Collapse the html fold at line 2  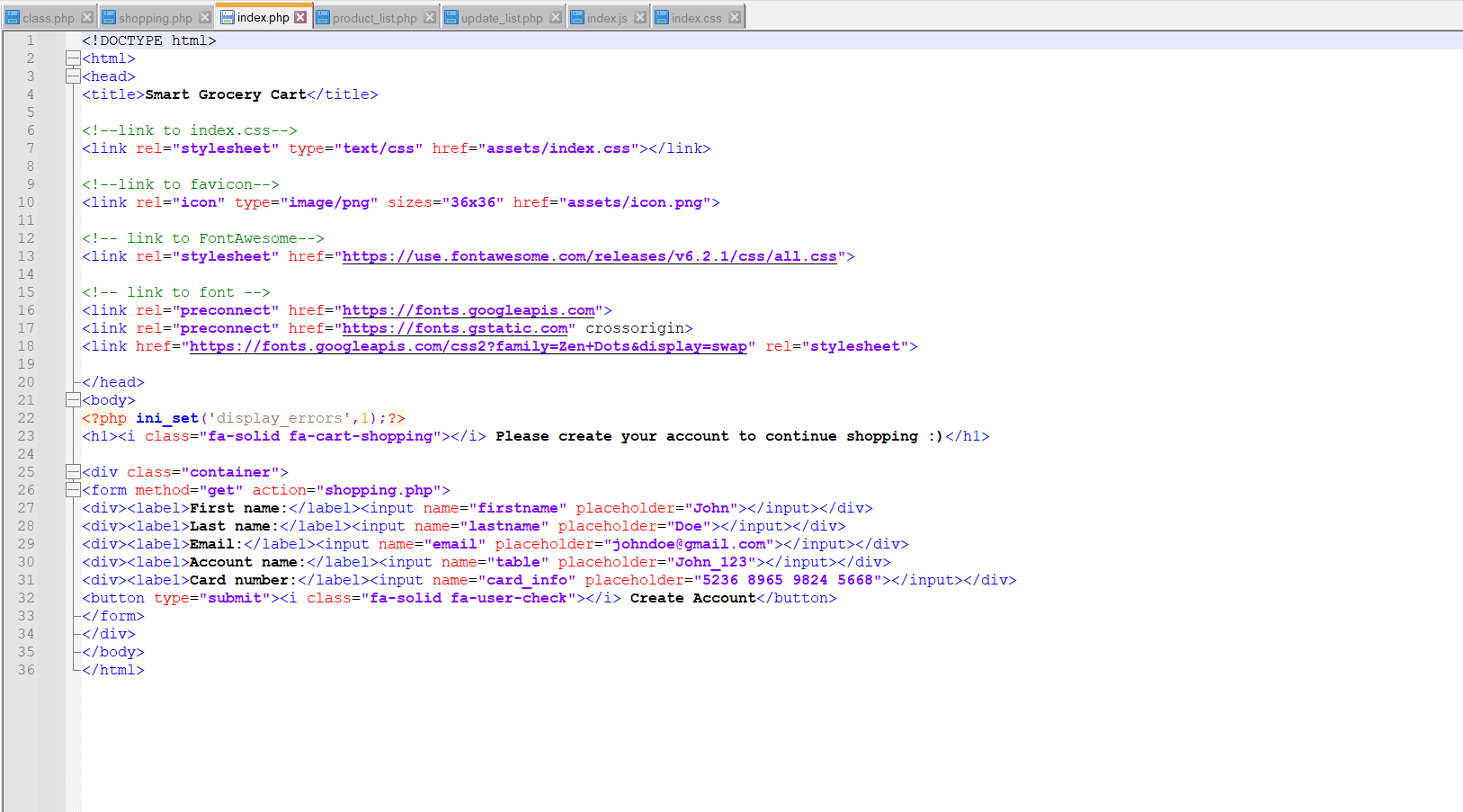point(73,58)
